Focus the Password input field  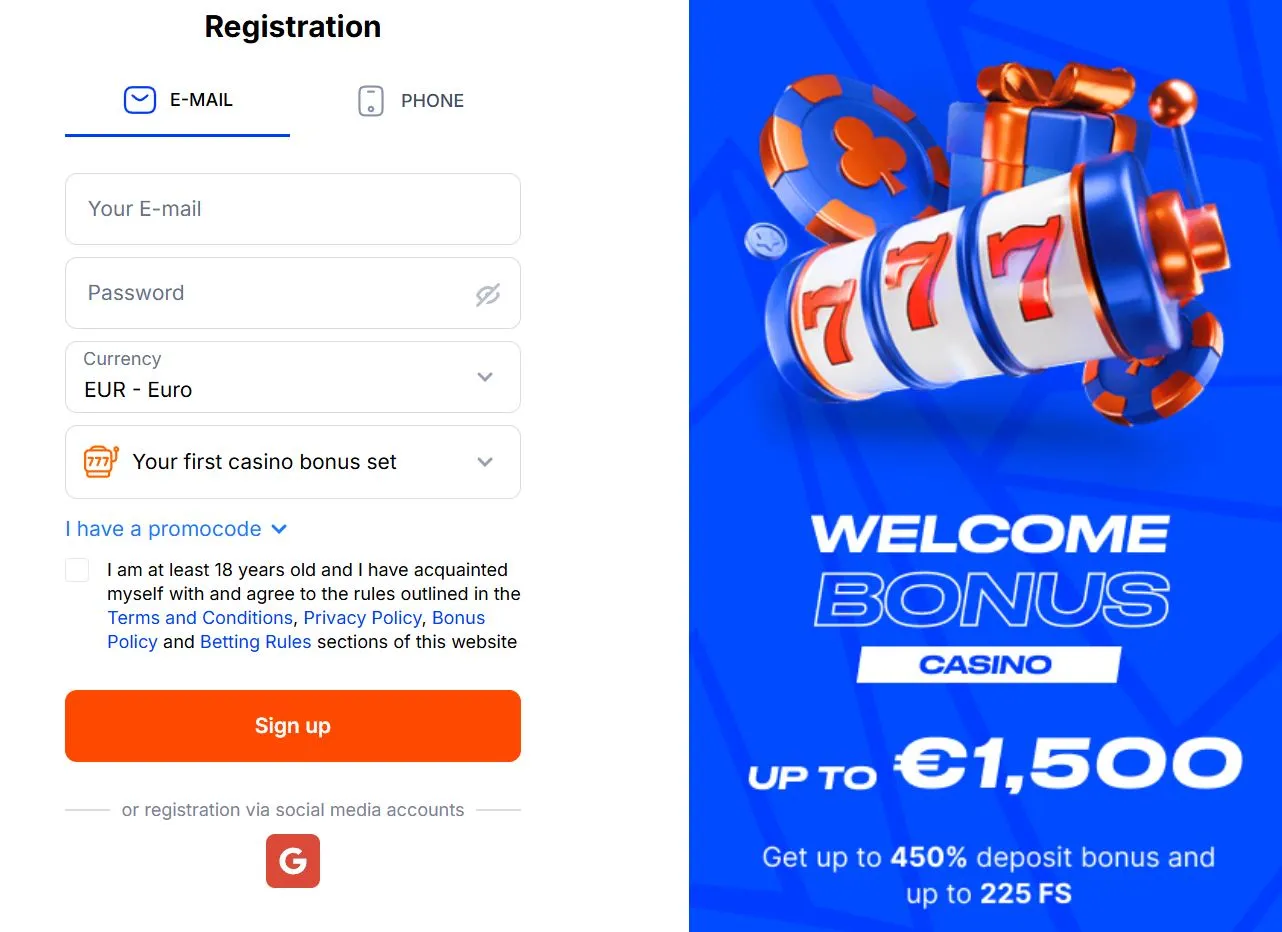[270, 293]
